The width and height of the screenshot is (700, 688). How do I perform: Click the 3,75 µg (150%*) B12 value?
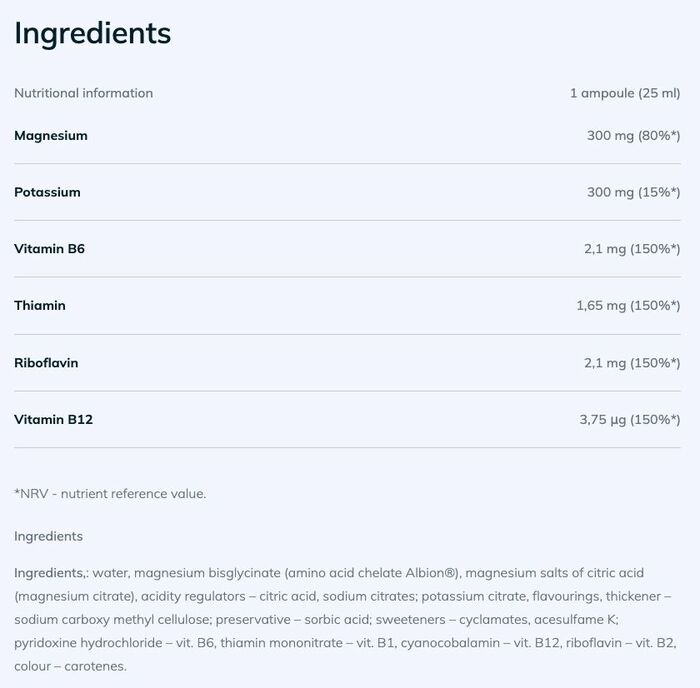(629, 420)
